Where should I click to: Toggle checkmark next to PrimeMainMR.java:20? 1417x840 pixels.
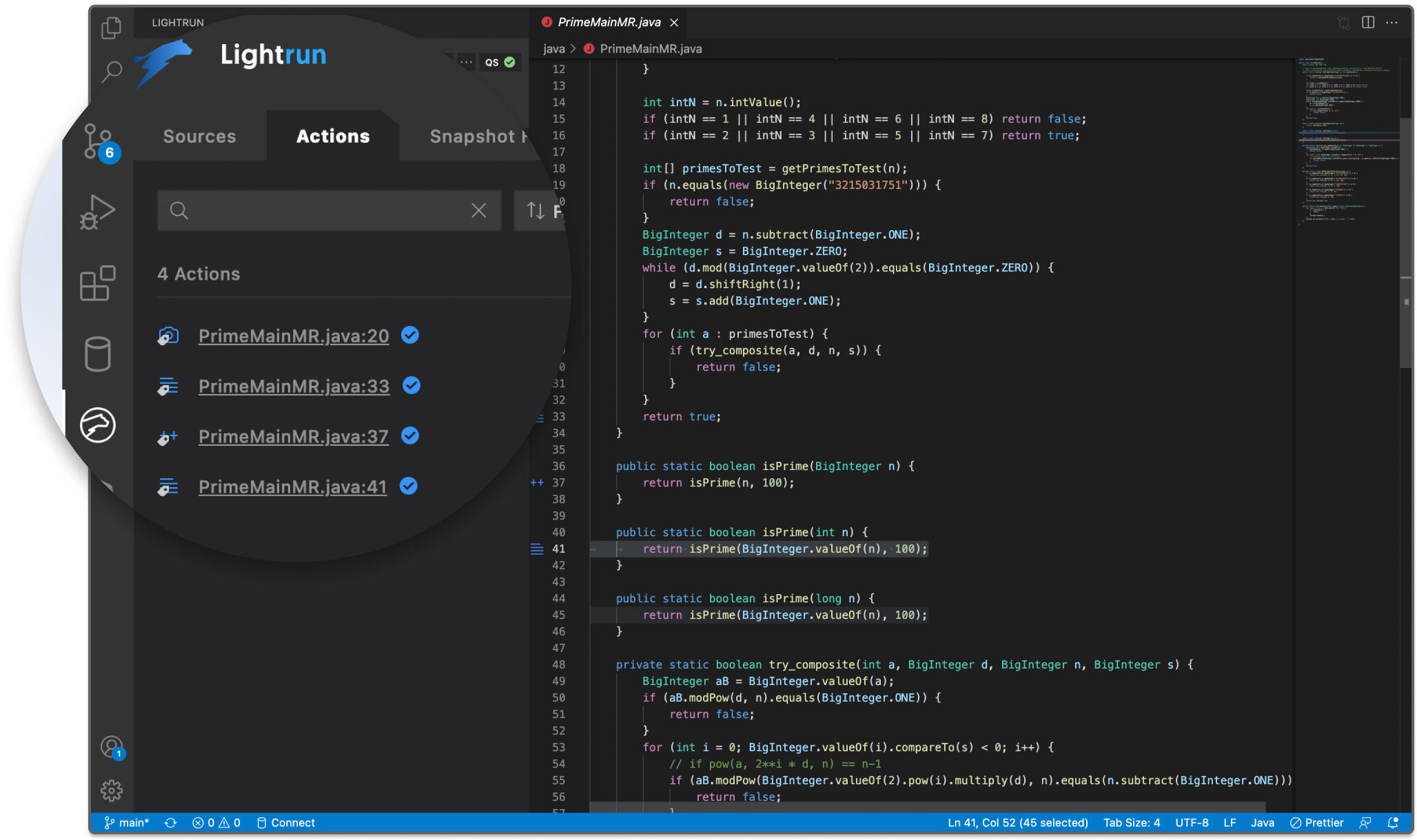click(410, 335)
